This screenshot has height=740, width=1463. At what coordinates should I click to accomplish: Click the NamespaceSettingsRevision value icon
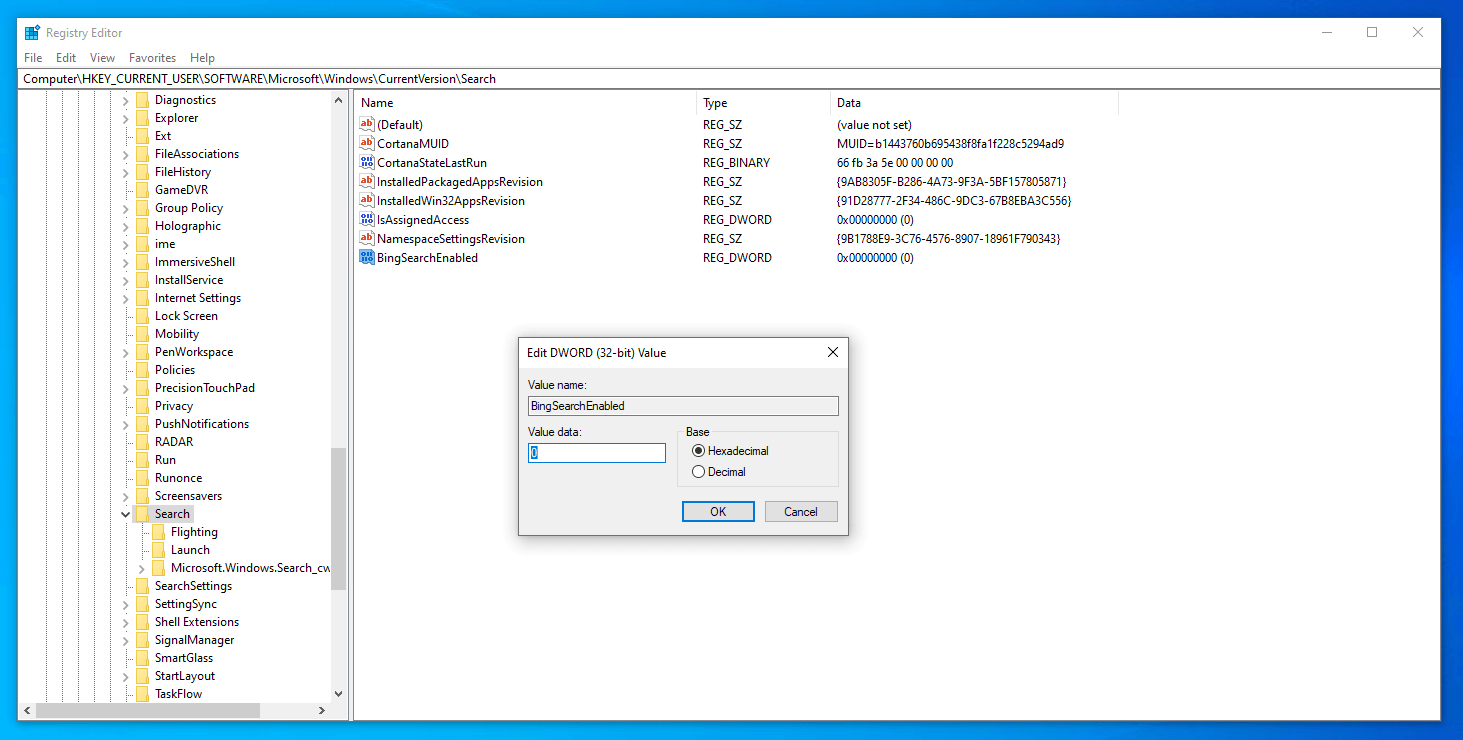(x=366, y=239)
